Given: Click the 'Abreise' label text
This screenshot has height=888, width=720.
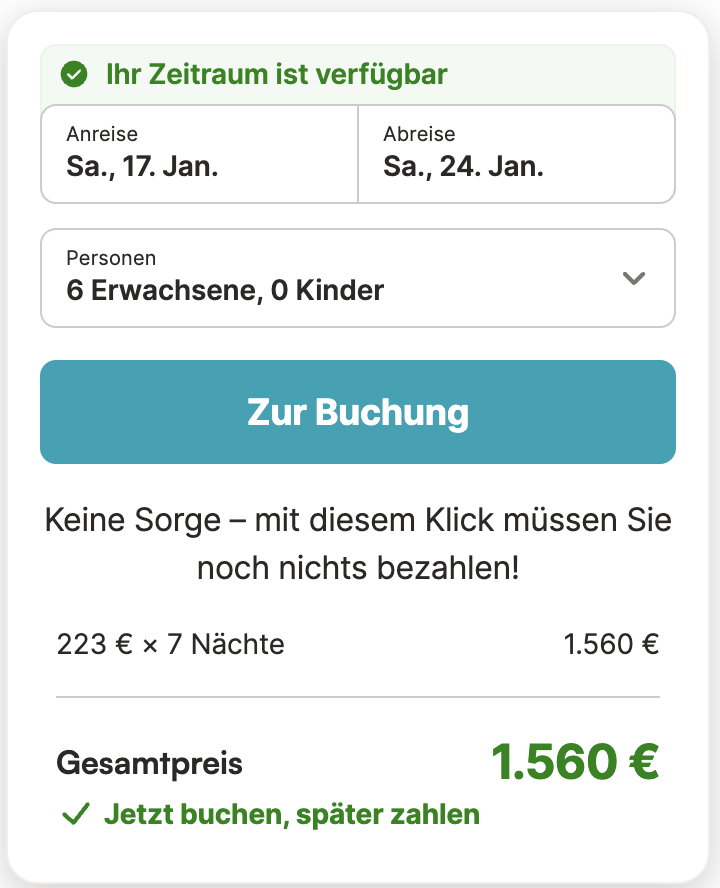Looking at the screenshot, I should tap(419, 134).
